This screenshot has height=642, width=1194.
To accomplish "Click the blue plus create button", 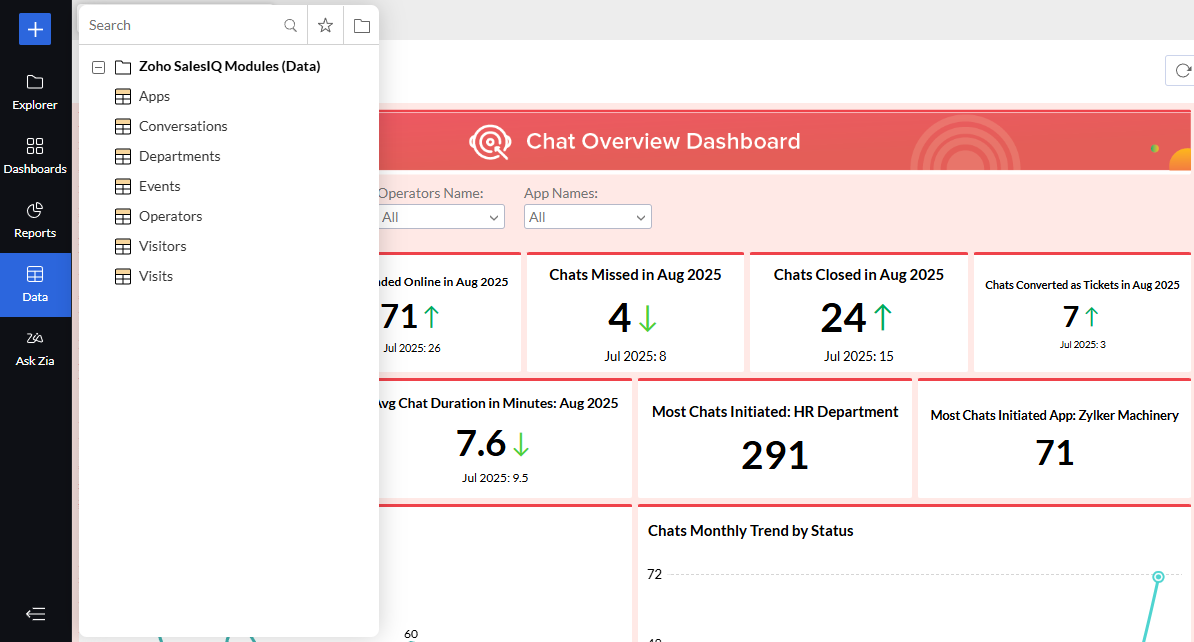I will (x=35, y=30).
